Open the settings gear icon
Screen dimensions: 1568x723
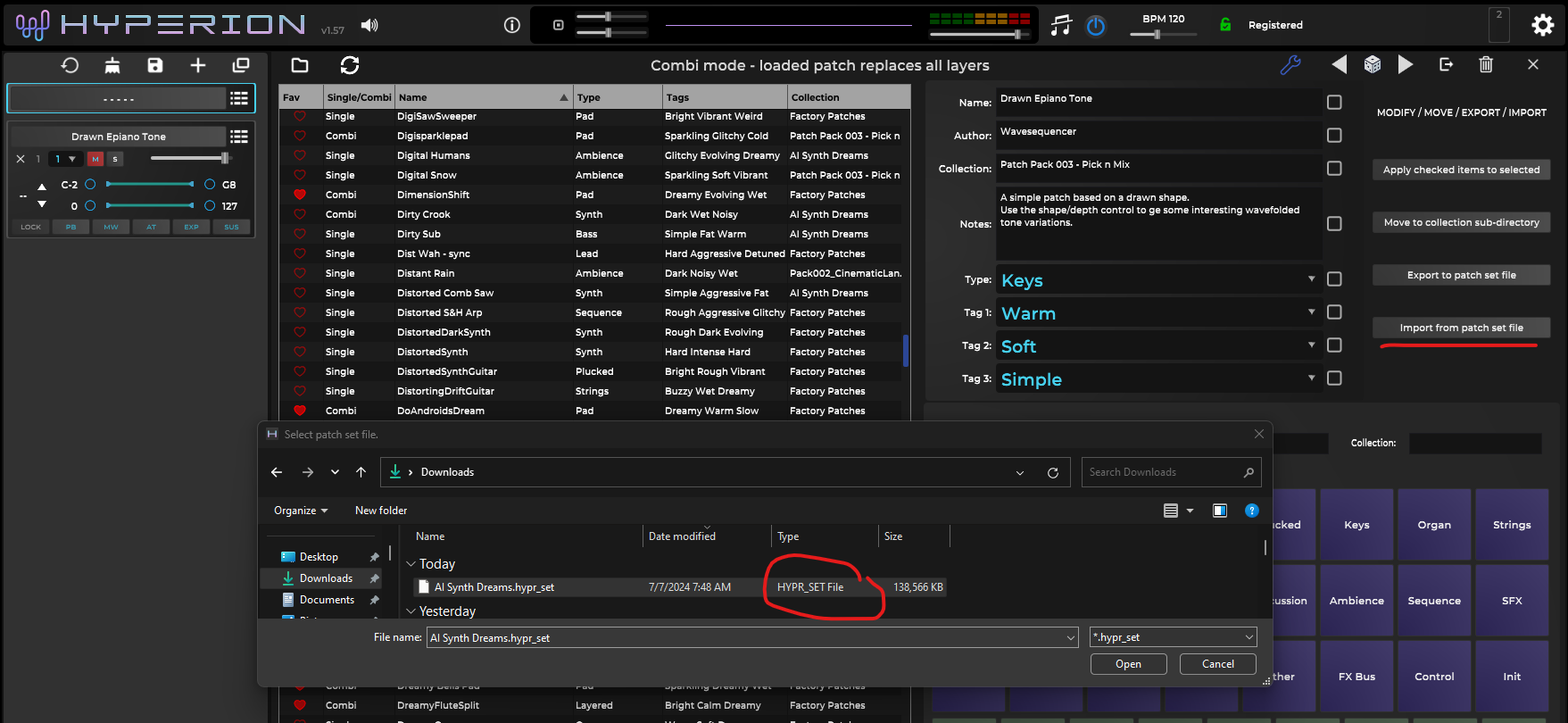click(x=1543, y=25)
